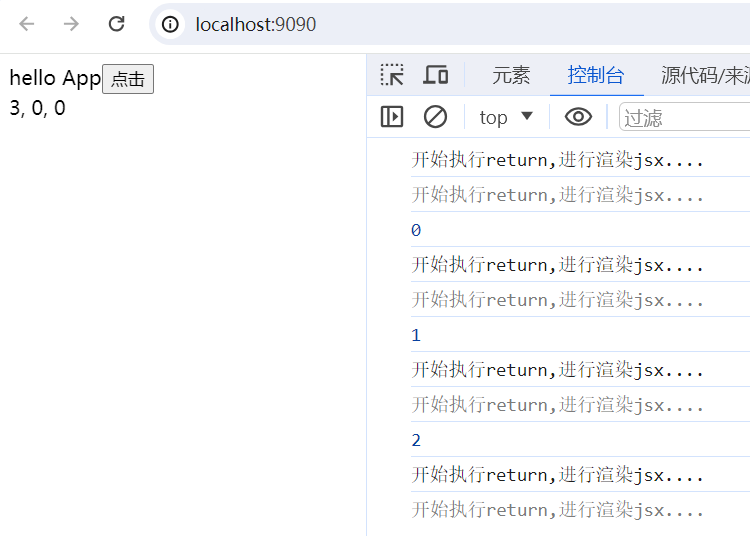Switch to the 元素 tab

coord(511,76)
